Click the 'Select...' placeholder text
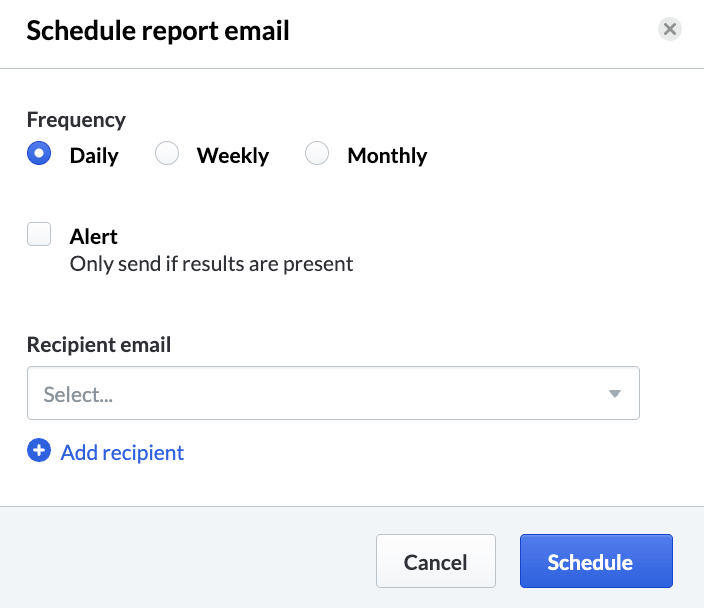Image resolution: width=704 pixels, height=608 pixels. [x=78, y=394]
